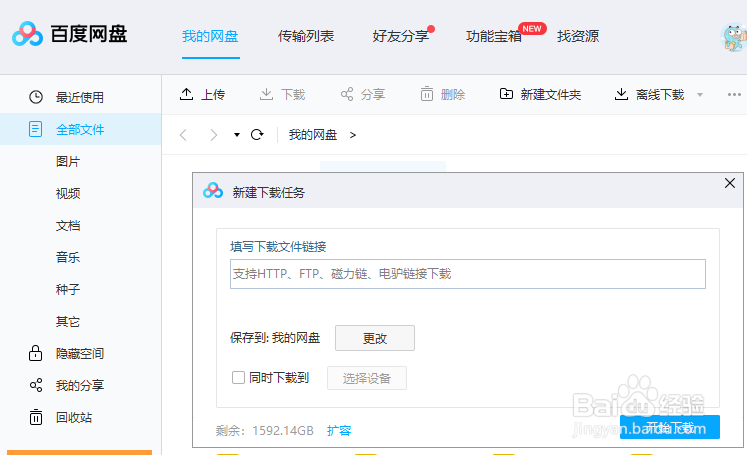Click 我的网盘 in the breadcrumb path
This screenshot has height=455, width=747.
pos(313,135)
